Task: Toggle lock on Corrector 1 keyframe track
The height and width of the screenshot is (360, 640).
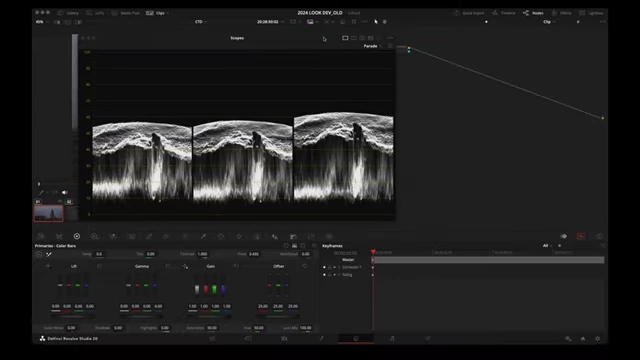Action: 329,267
